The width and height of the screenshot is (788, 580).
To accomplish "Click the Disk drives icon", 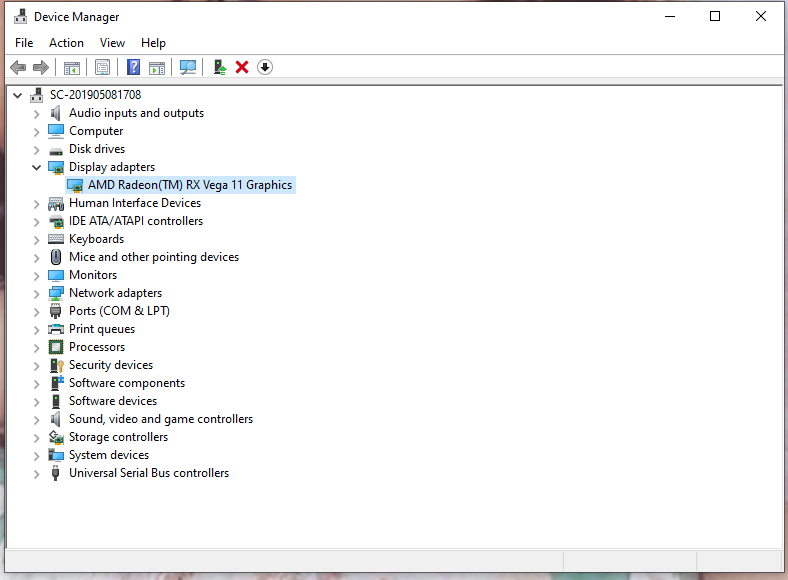I will click(x=56, y=150).
